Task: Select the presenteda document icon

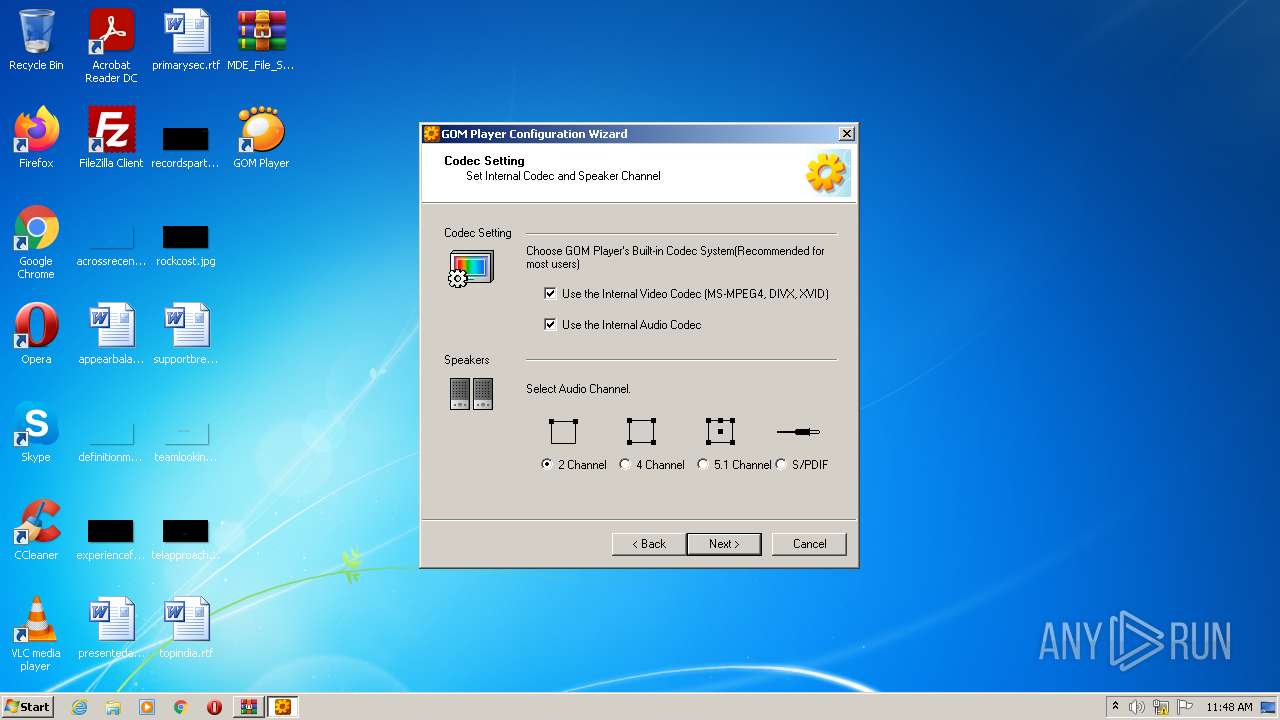Action: pyautogui.click(x=111, y=628)
